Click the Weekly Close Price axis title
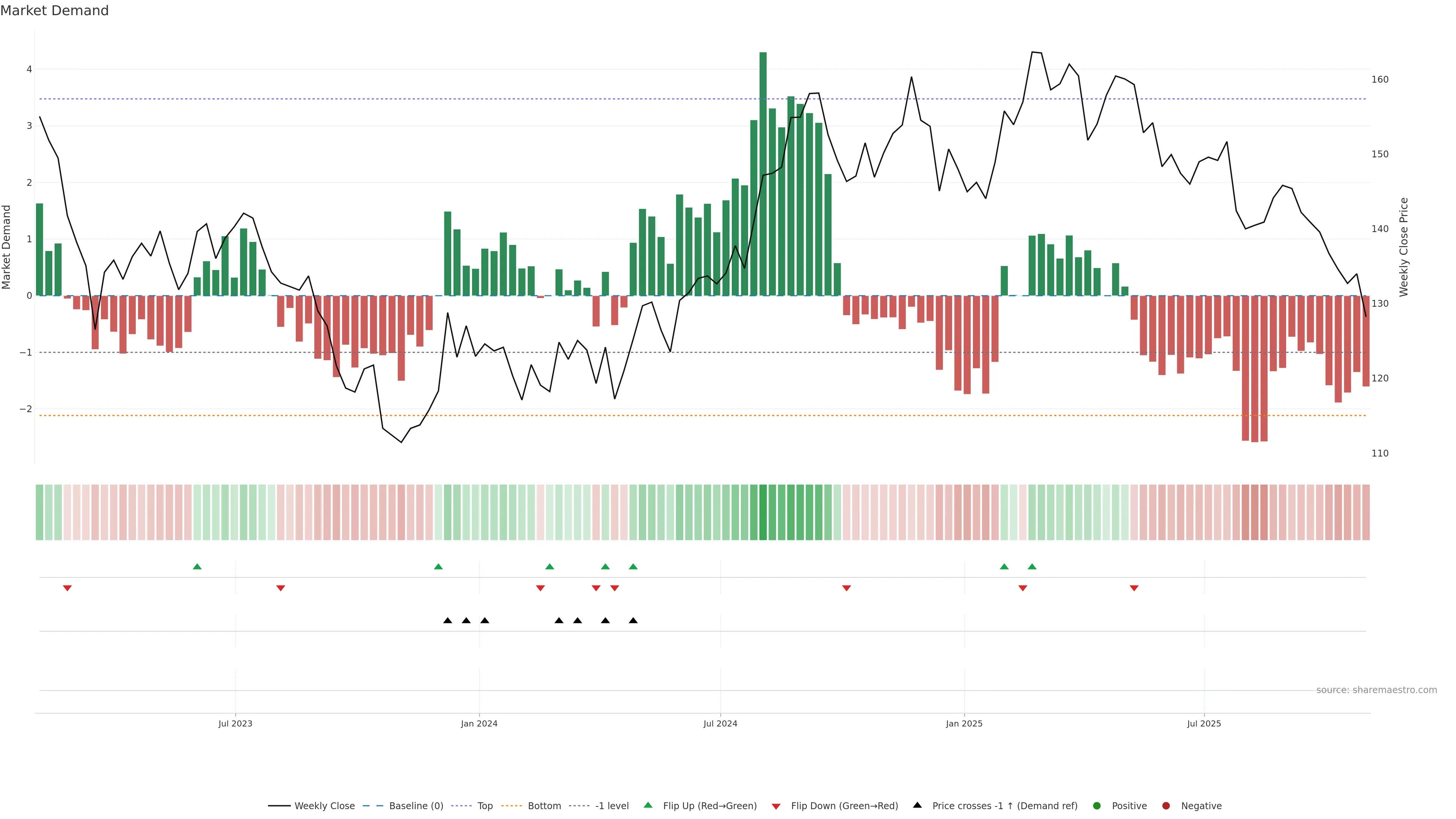The width and height of the screenshot is (1456, 819). pyautogui.click(x=1404, y=247)
